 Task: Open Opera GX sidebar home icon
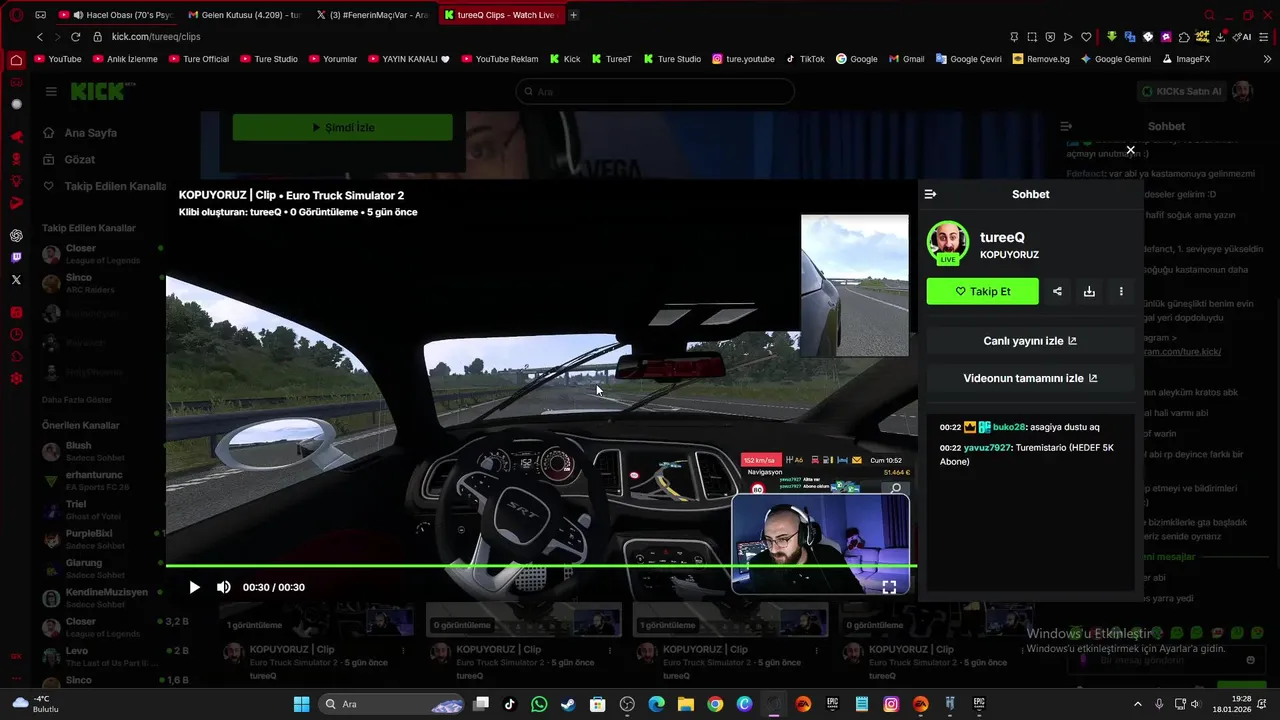click(16, 60)
